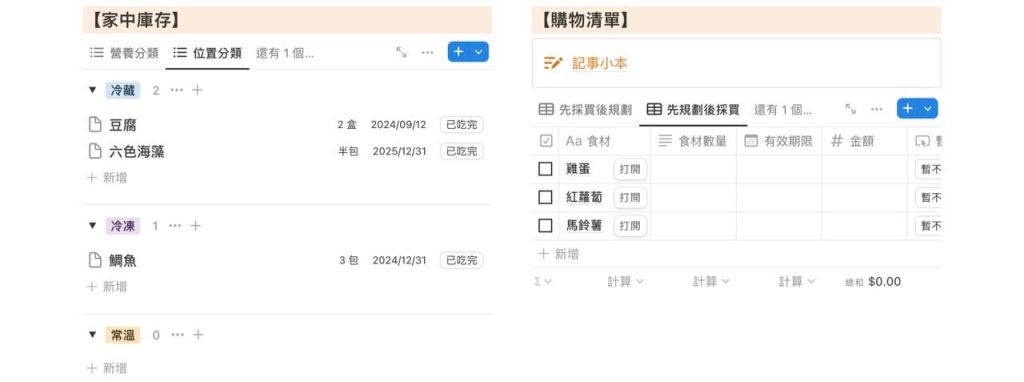Screen dimensions: 1024x382
Task: Click 打開 button on 紅蘿蔔 row
Action: point(630,197)
